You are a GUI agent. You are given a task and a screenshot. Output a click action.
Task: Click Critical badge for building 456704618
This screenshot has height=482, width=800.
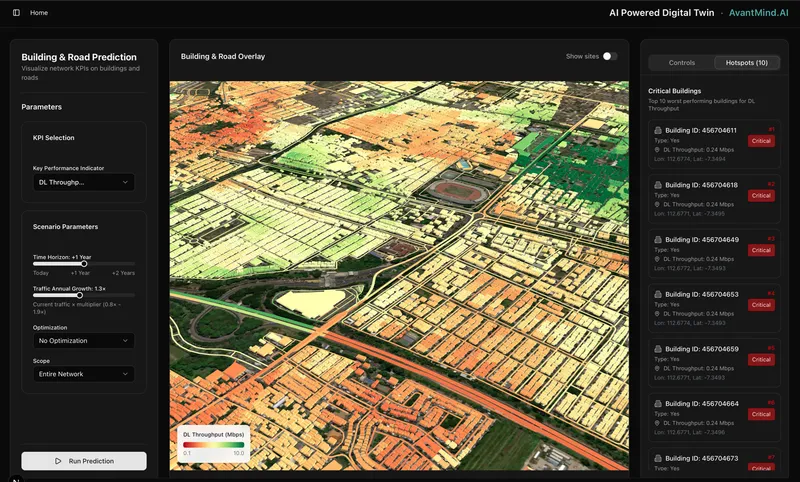tap(761, 195)
